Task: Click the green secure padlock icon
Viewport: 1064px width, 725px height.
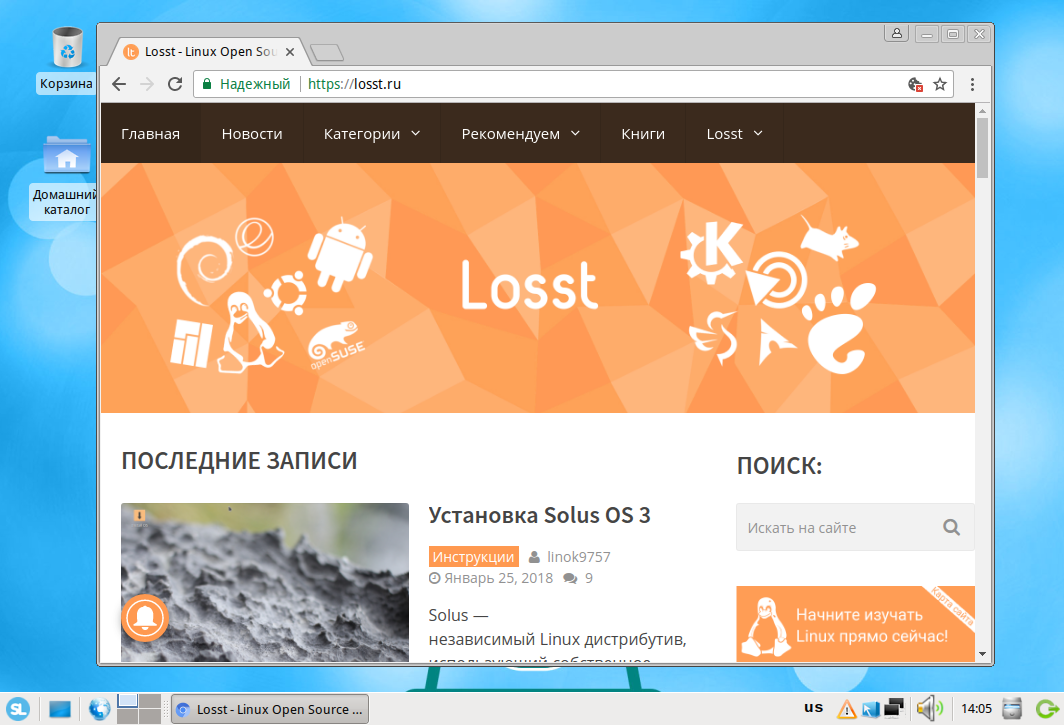Action: click(x=207, y=84)
